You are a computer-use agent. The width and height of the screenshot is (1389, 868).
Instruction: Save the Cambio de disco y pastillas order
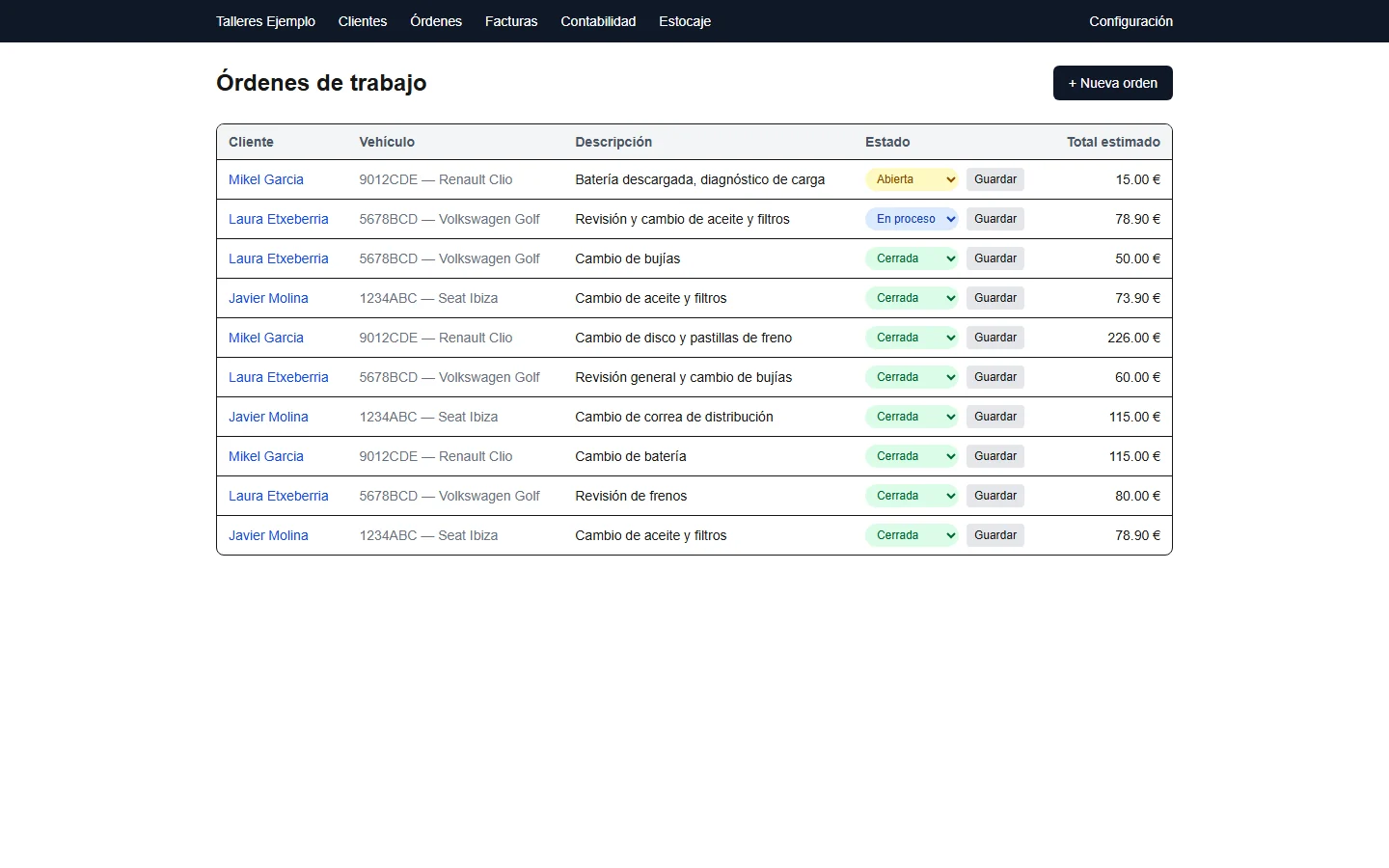(x=995, y=338)
